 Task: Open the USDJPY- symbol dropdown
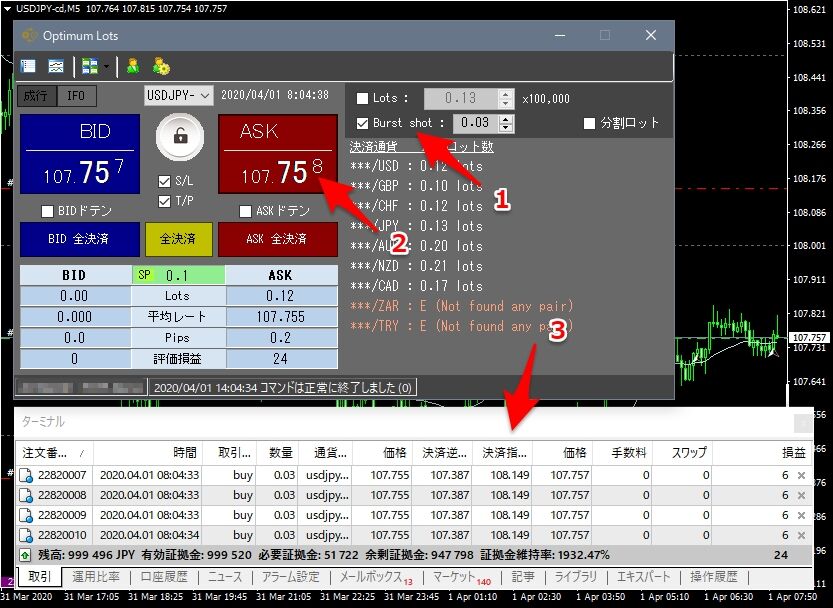178,96
